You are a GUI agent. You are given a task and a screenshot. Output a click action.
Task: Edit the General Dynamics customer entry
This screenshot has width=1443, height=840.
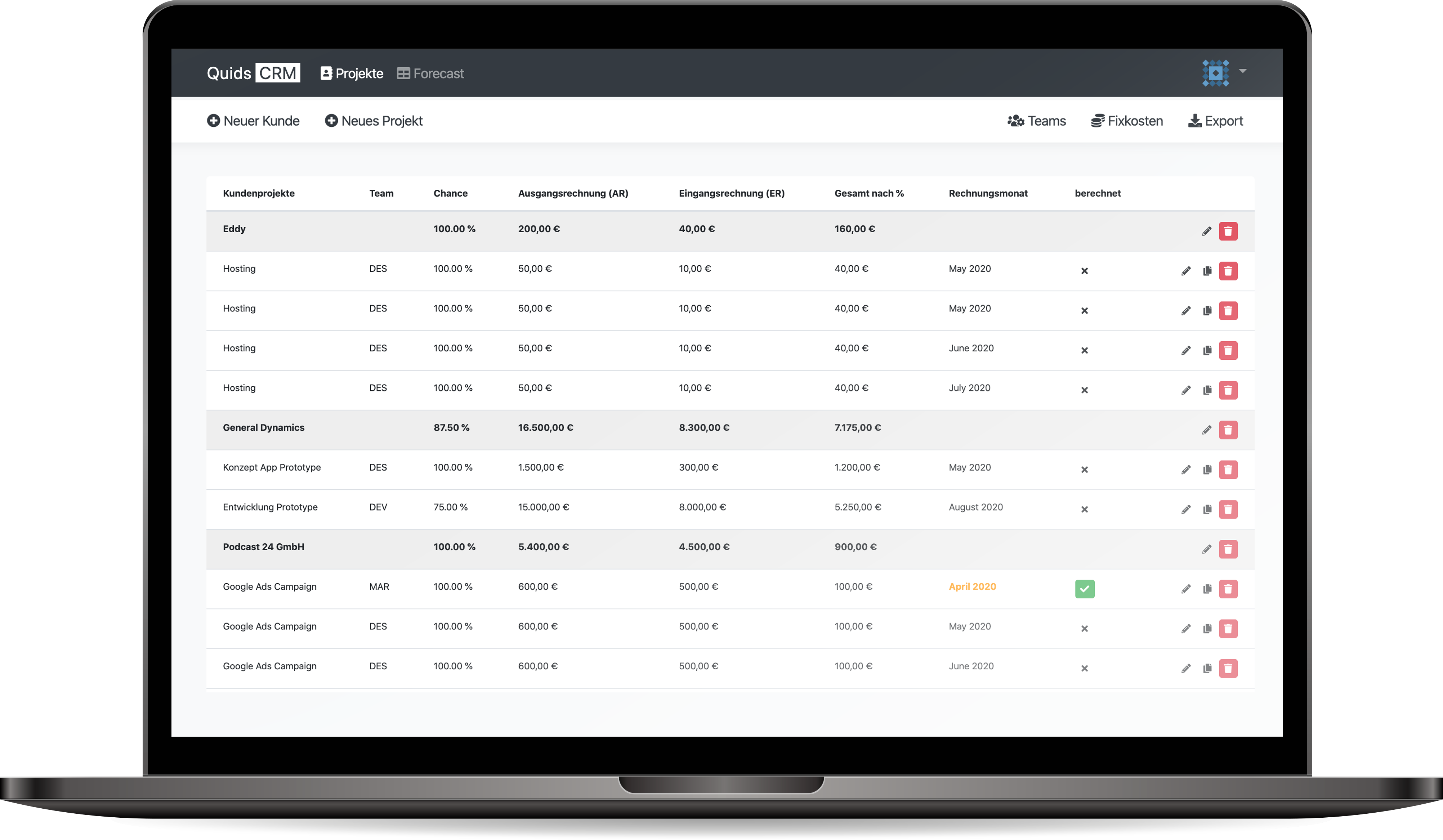(1206, 430)
